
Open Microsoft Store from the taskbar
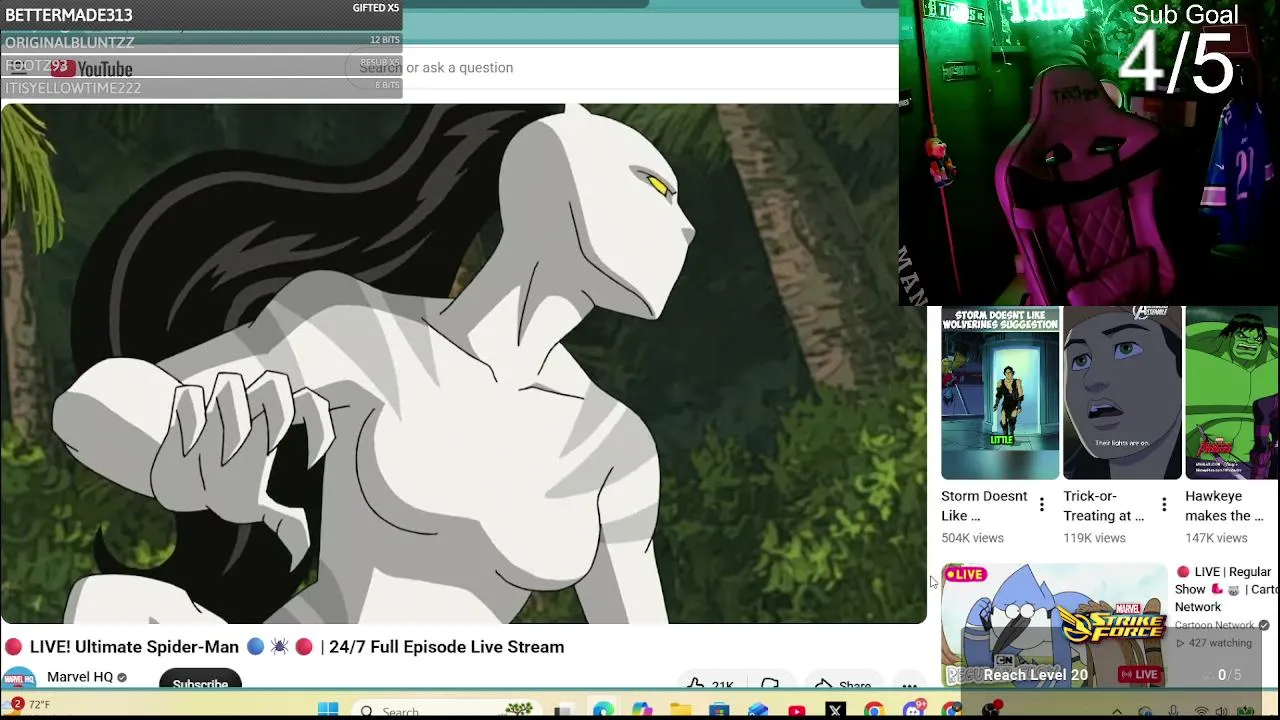point(719,711)
